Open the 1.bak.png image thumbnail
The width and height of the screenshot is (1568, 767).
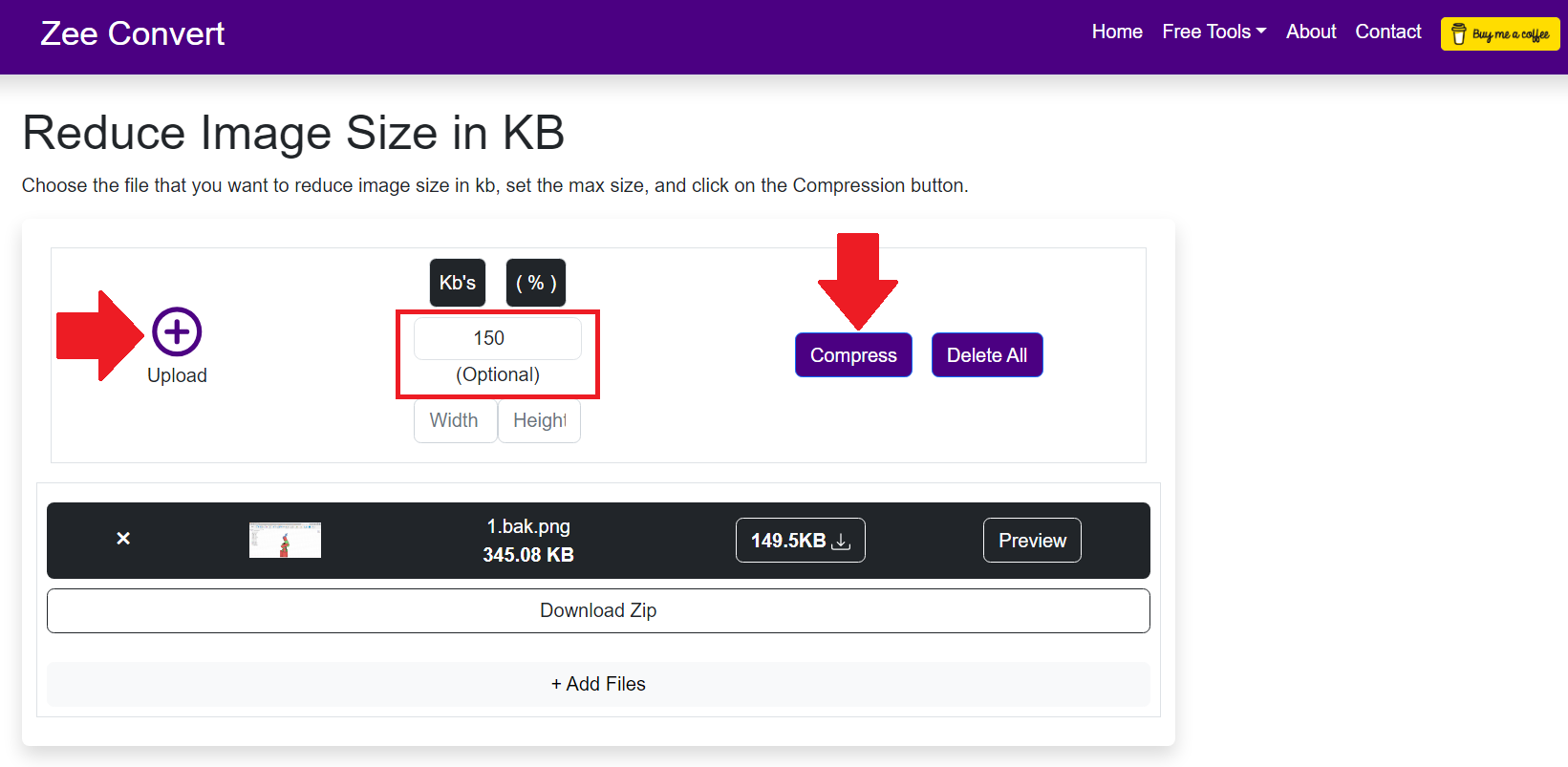285,540
